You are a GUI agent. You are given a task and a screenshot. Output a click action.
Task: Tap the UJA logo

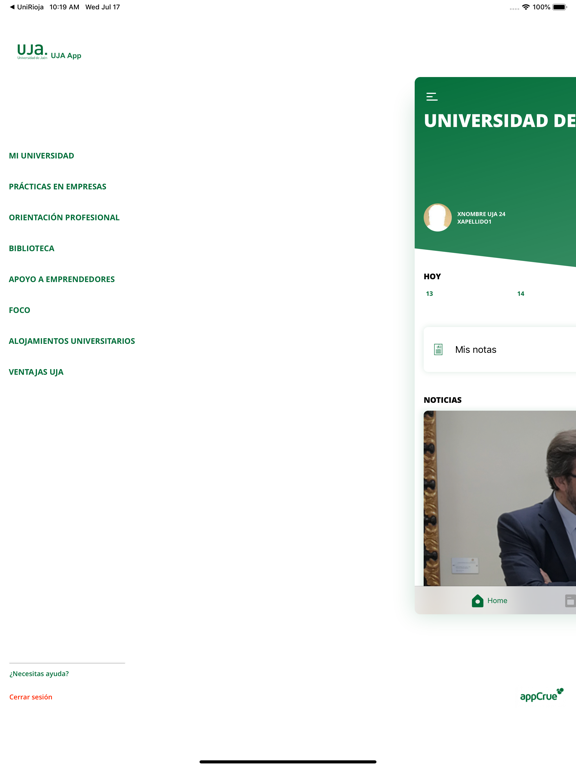click(x=32, y=51)
